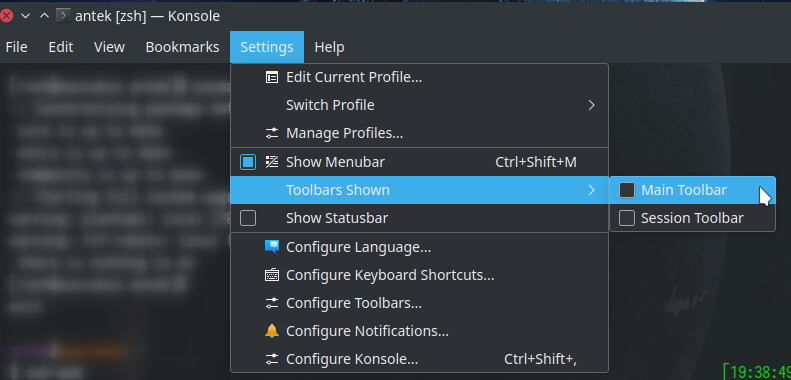791x380 pixels.
Task: Click the keep-above up arrow in title bar
Action: tap(44, 16)
